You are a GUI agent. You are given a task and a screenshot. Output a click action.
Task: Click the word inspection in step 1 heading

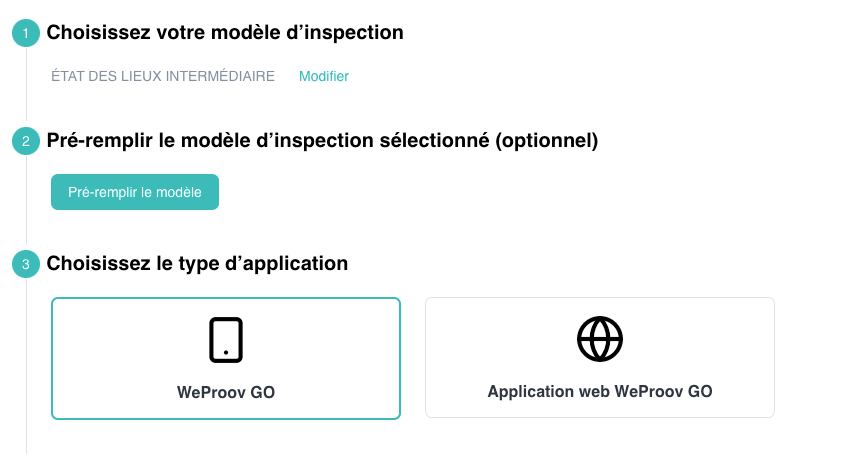[354, 33]
